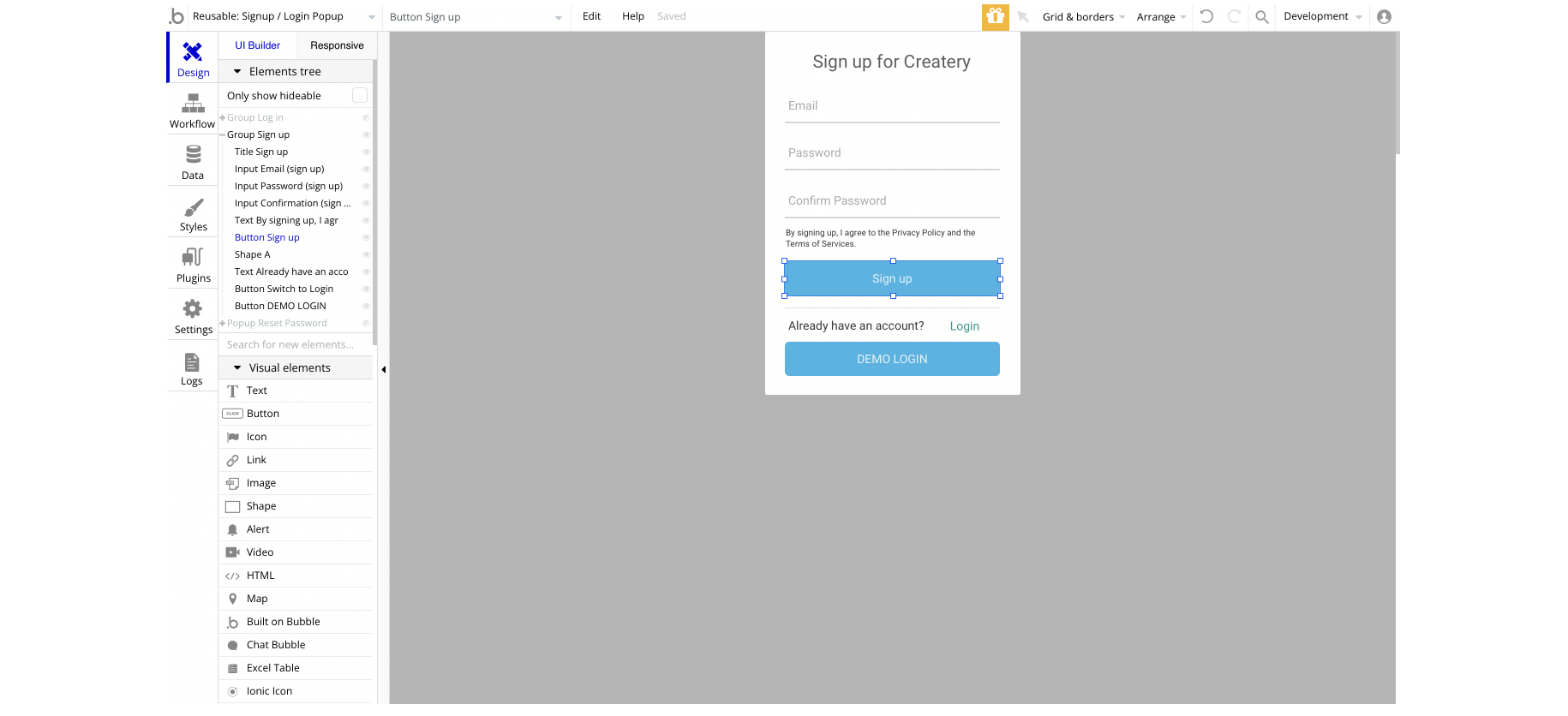This screenshot has height=716, width=1568.
Task: Click the Search for new elements field
Action: point(296,344)
